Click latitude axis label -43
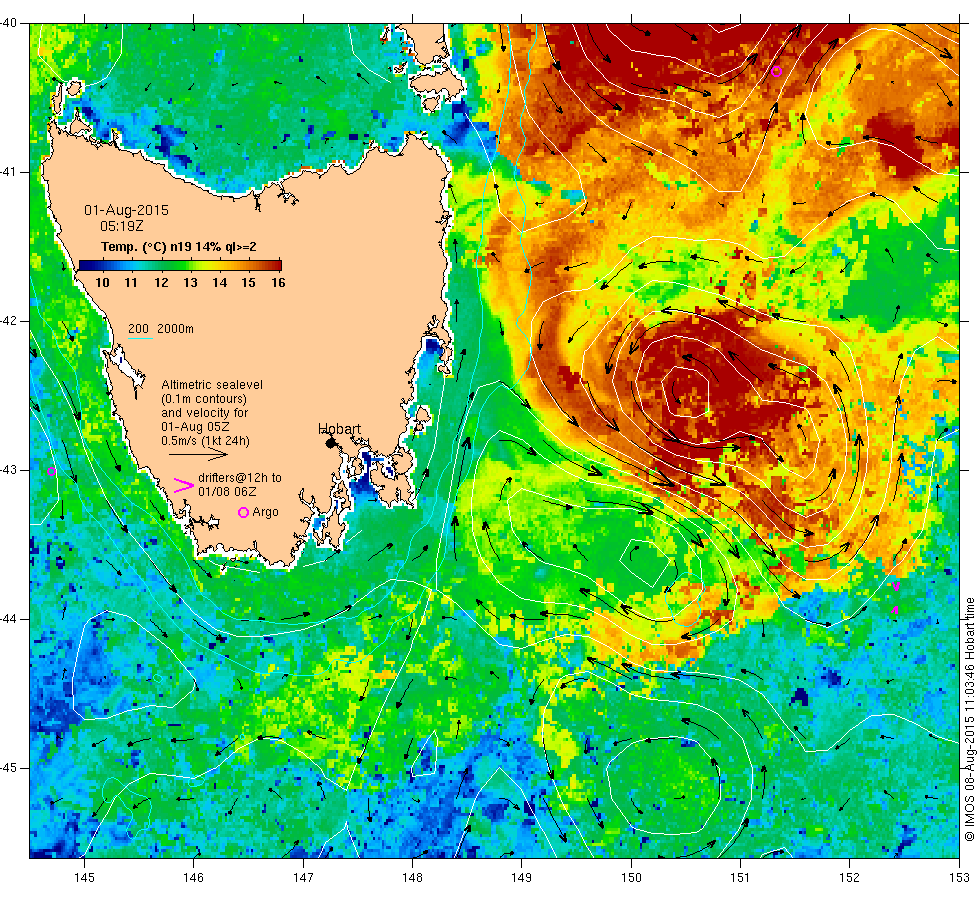The image size is (980, 900). point(9,470)
